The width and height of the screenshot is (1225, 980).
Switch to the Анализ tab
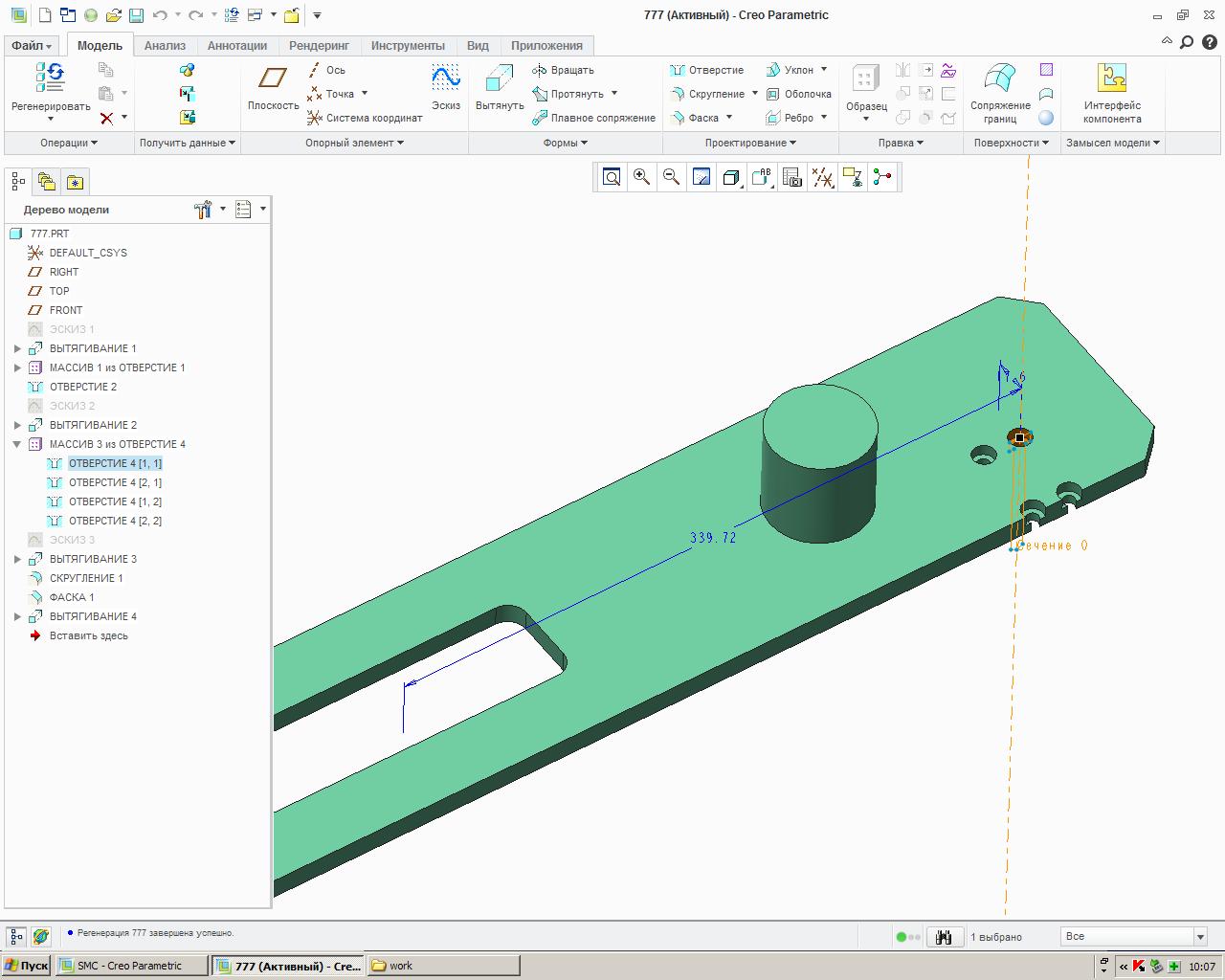tap(165, 46)
